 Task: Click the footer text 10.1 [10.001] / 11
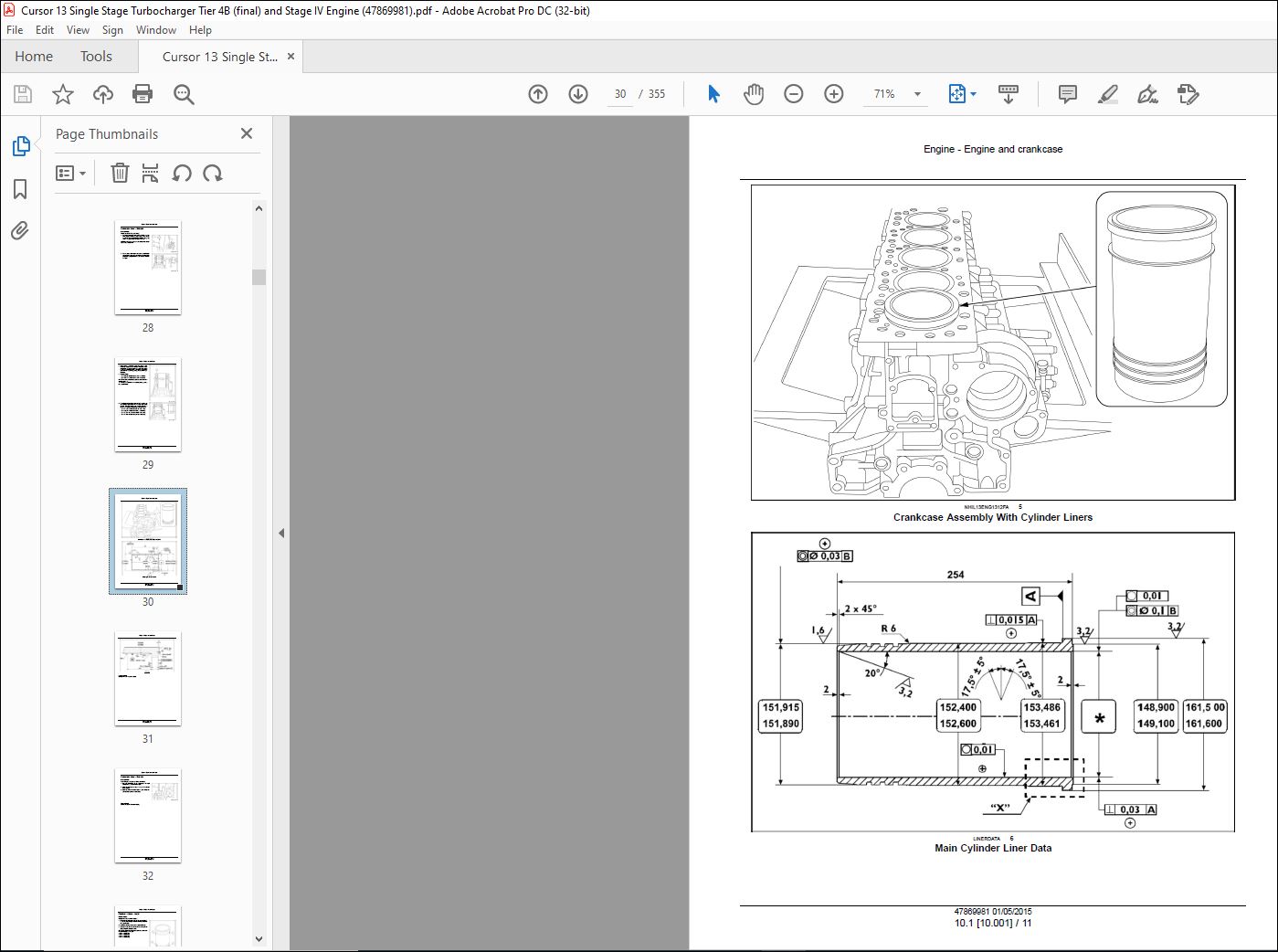pyautogui.click(x=993, y=923)
